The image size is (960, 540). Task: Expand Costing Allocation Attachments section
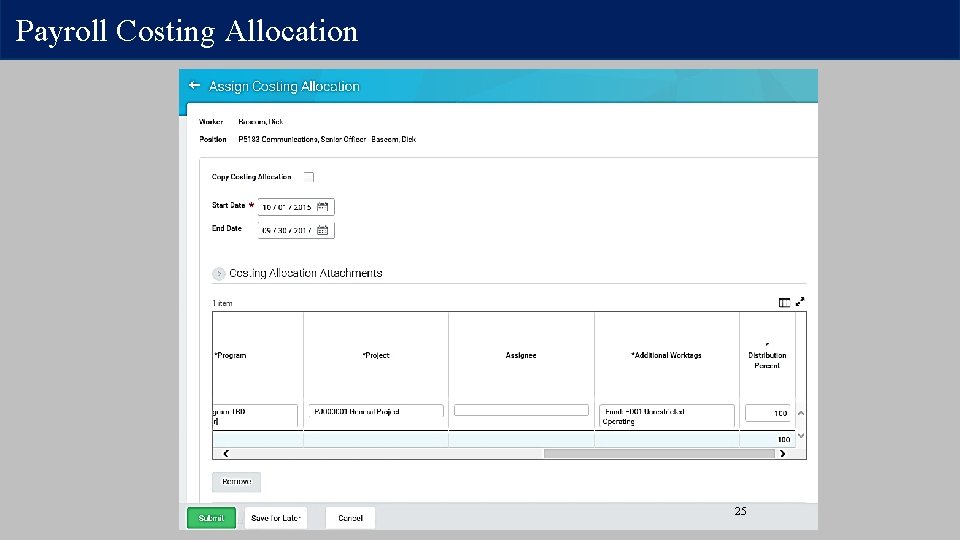click(219, 274)
